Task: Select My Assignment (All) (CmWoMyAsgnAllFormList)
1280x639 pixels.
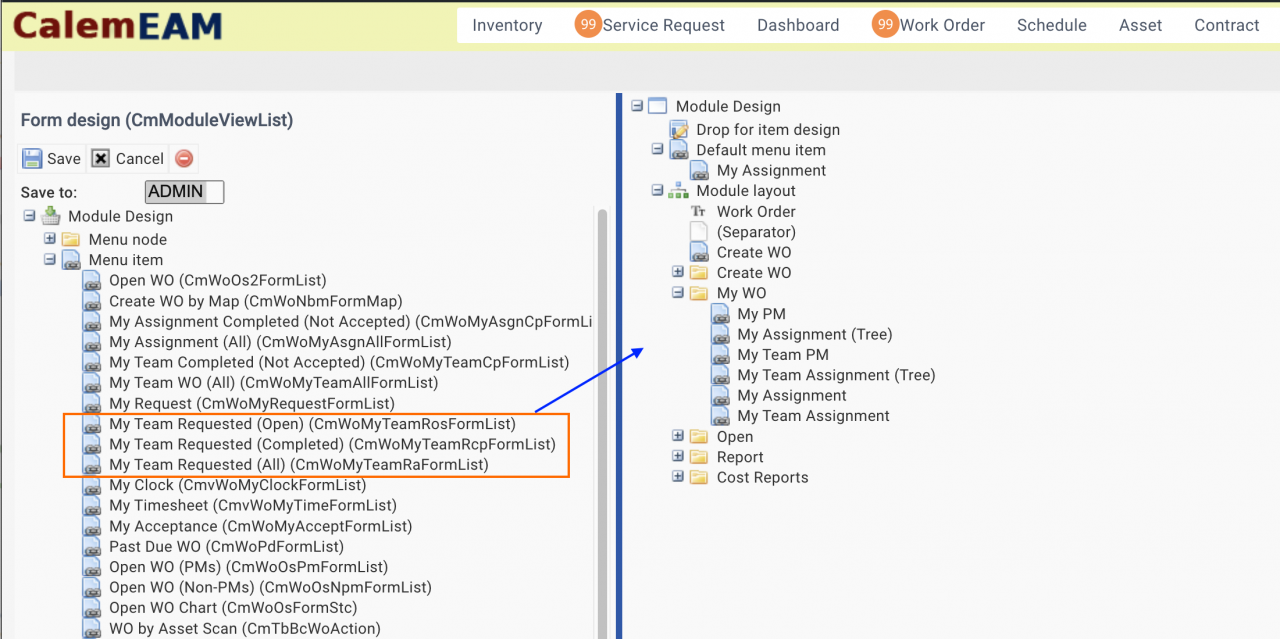Action: click(x=280, y=342)
